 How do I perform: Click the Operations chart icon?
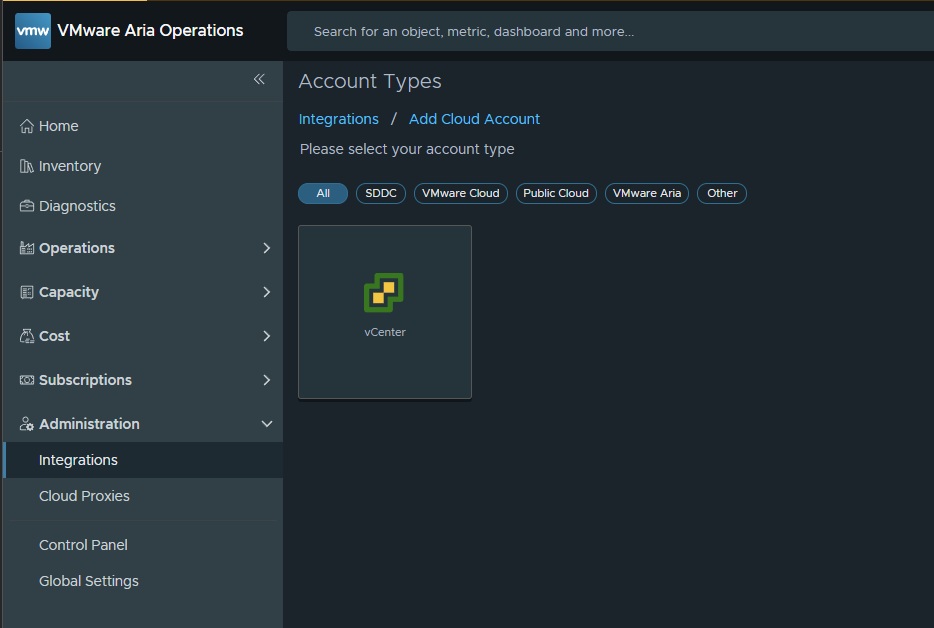[27, 248]
